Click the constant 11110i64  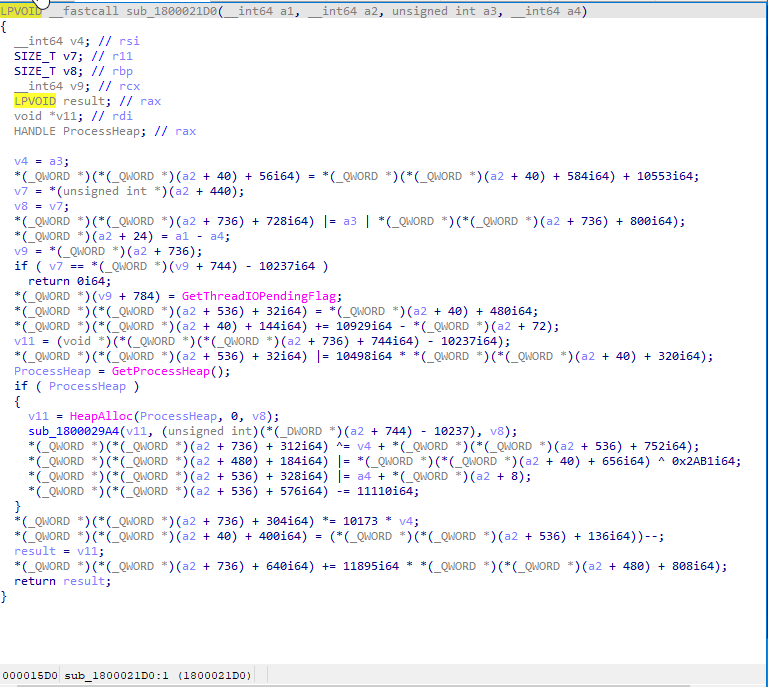click(385, 491)
